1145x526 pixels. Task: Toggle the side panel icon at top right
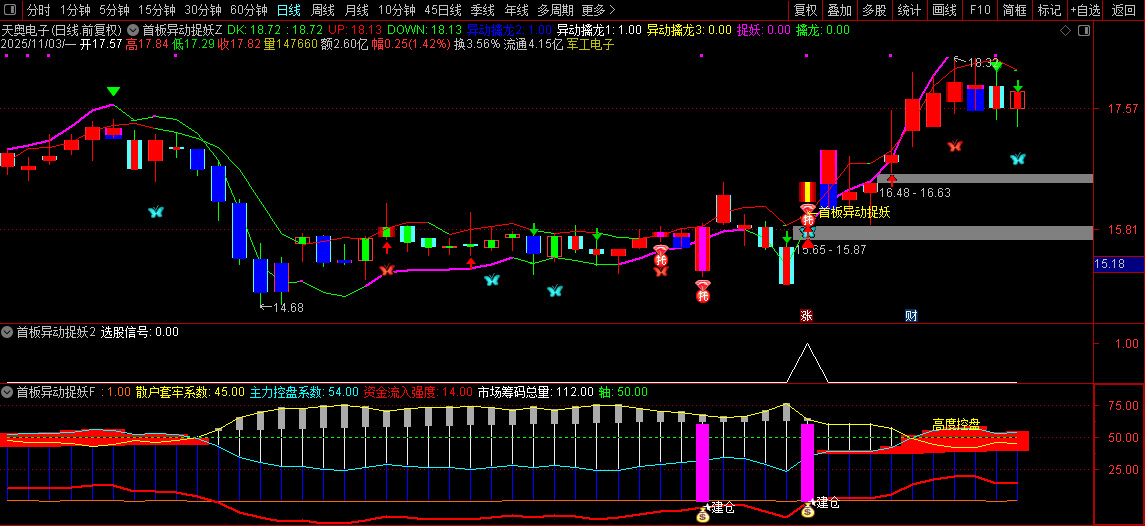click(1084, 31)
